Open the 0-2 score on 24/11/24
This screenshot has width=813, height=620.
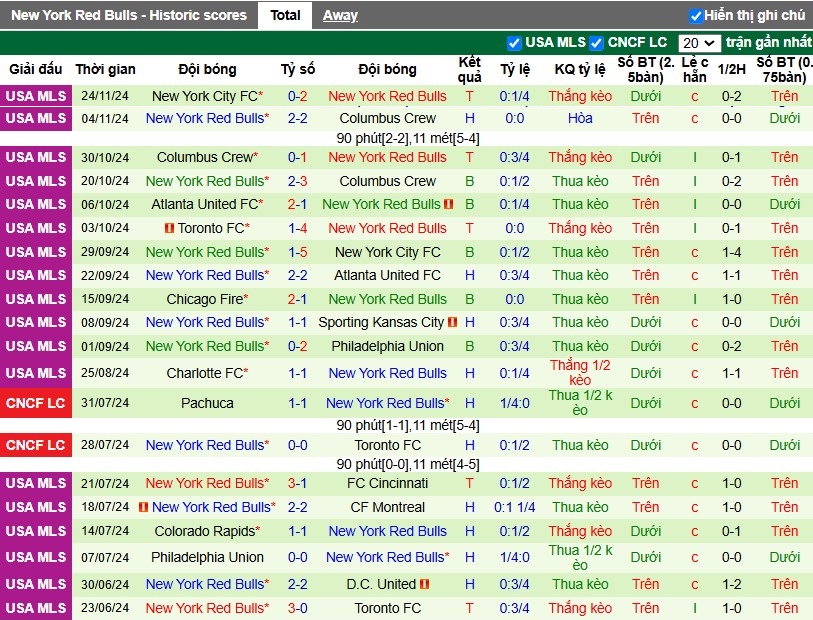click(298, 96)
